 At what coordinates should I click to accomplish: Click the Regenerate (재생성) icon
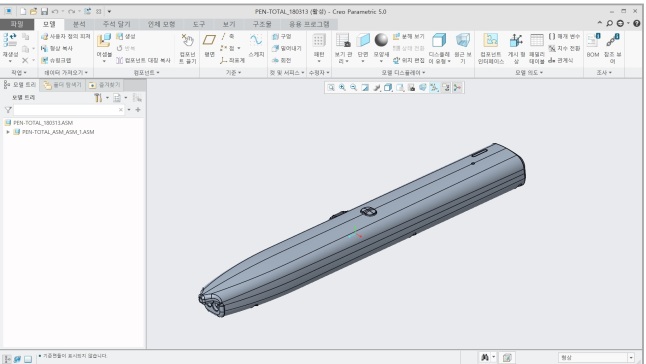pyautogui.click(x=10, y=40)
